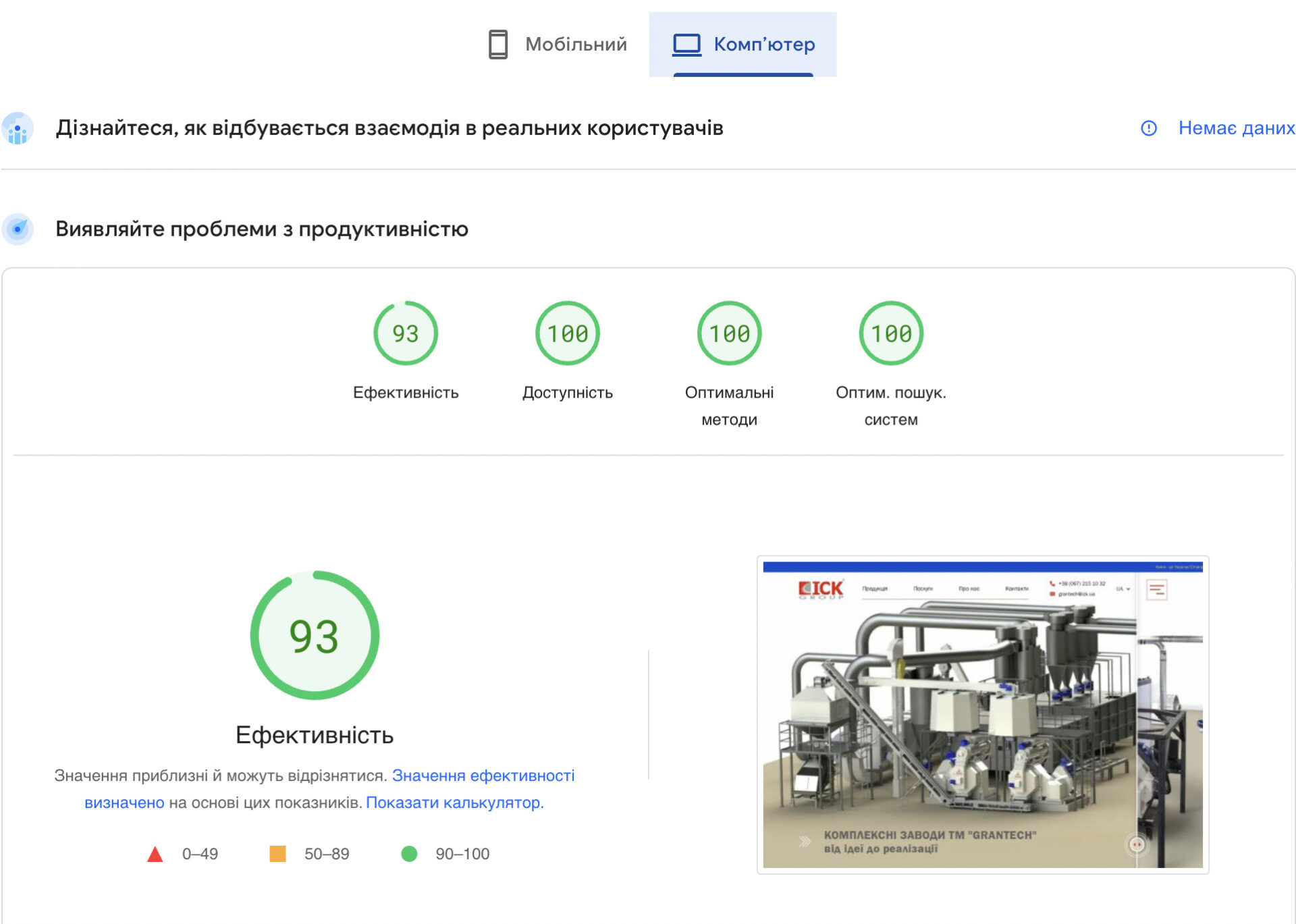Click the Доступність label text

568,393
